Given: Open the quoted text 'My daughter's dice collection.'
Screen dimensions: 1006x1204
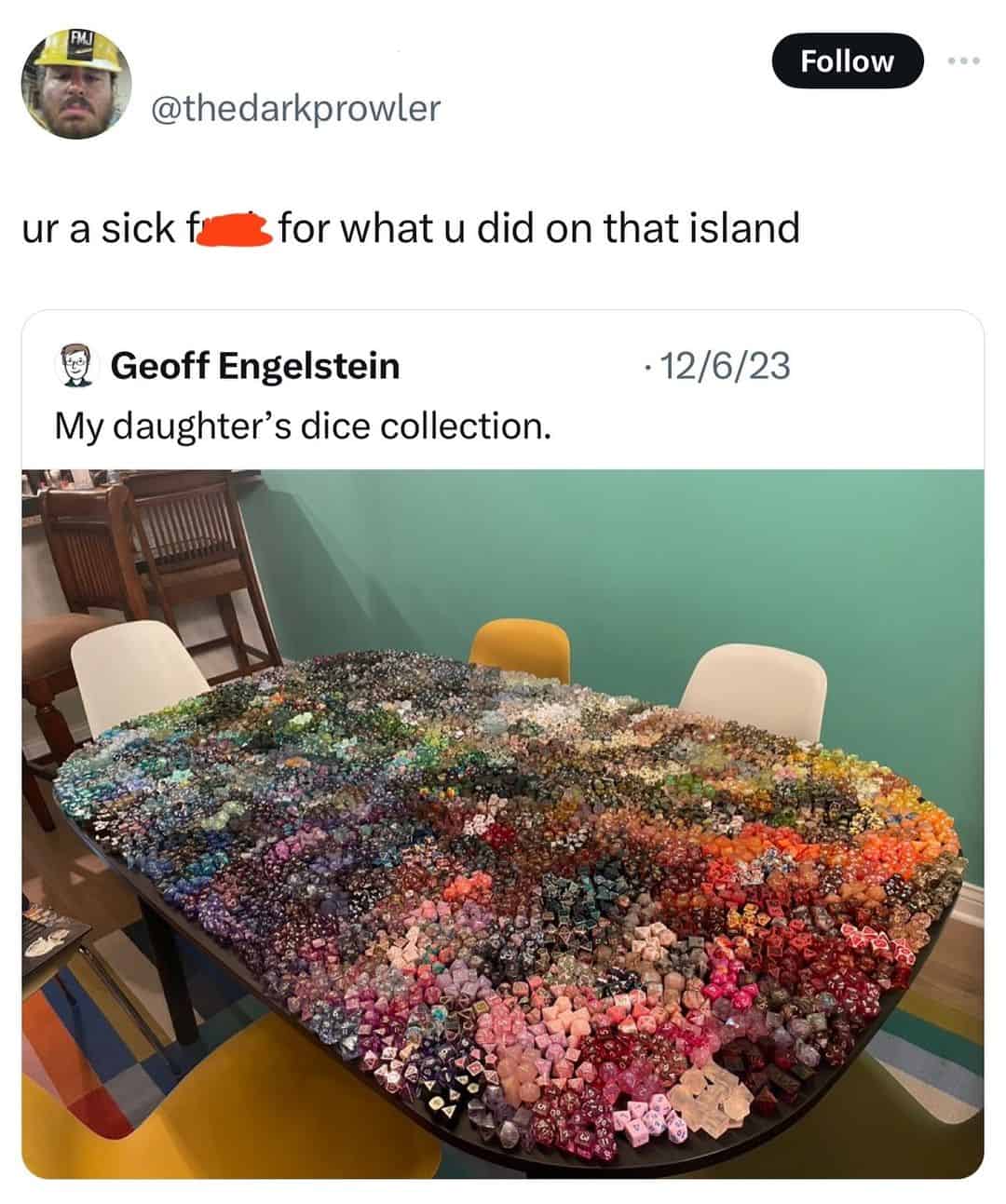Looking at the screenshot, I should click(x=302, y=426).
